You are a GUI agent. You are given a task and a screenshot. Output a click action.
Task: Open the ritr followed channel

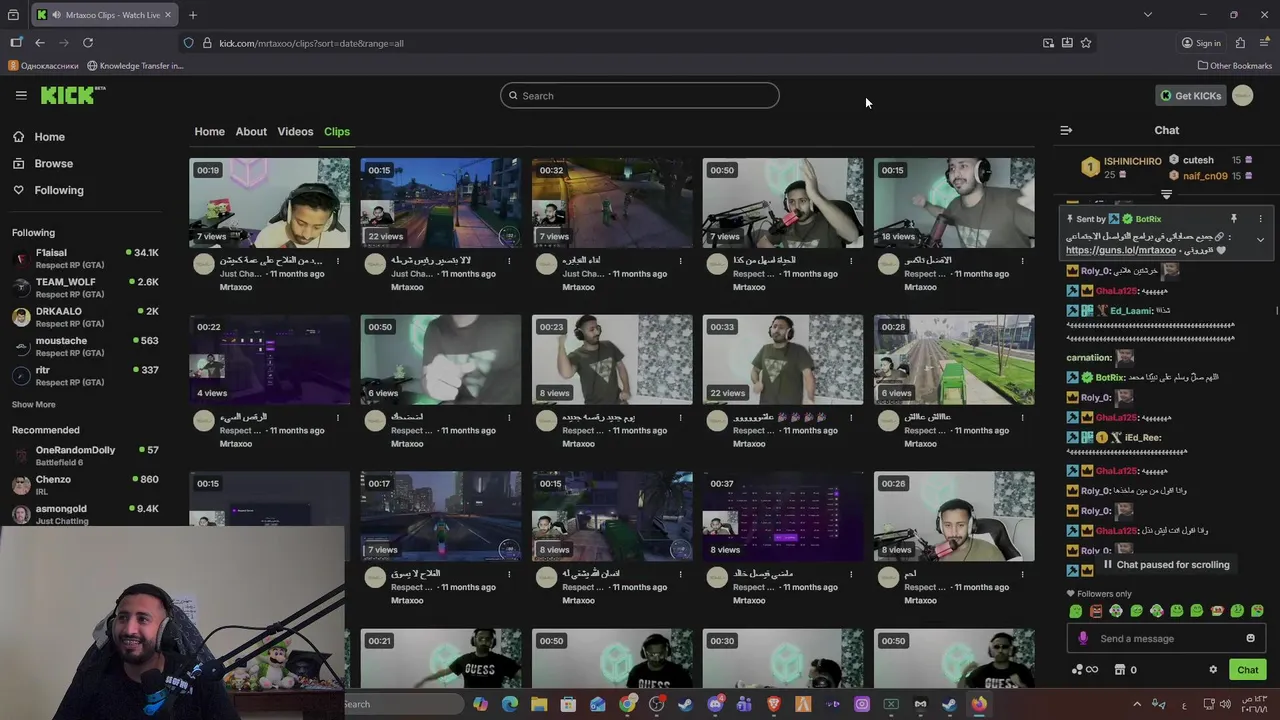(x=85, y=375)
